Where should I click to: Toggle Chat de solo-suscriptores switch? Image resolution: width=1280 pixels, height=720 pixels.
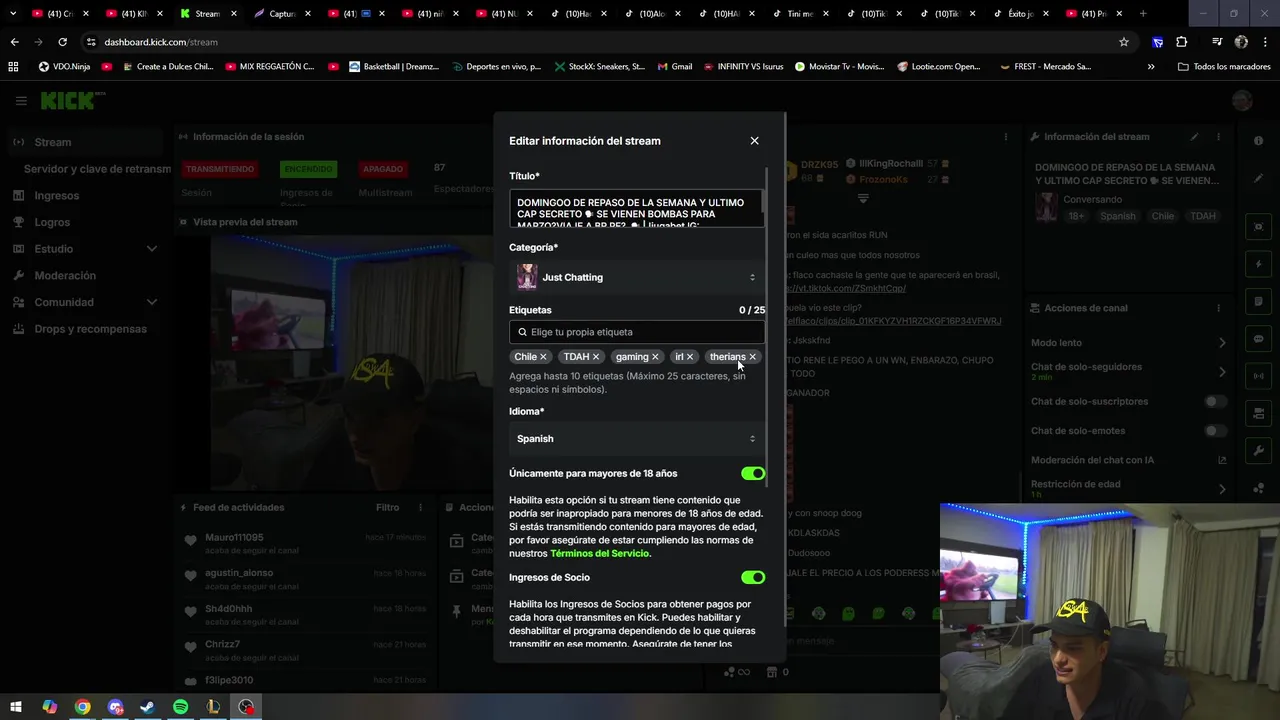tap(1215, 402)
